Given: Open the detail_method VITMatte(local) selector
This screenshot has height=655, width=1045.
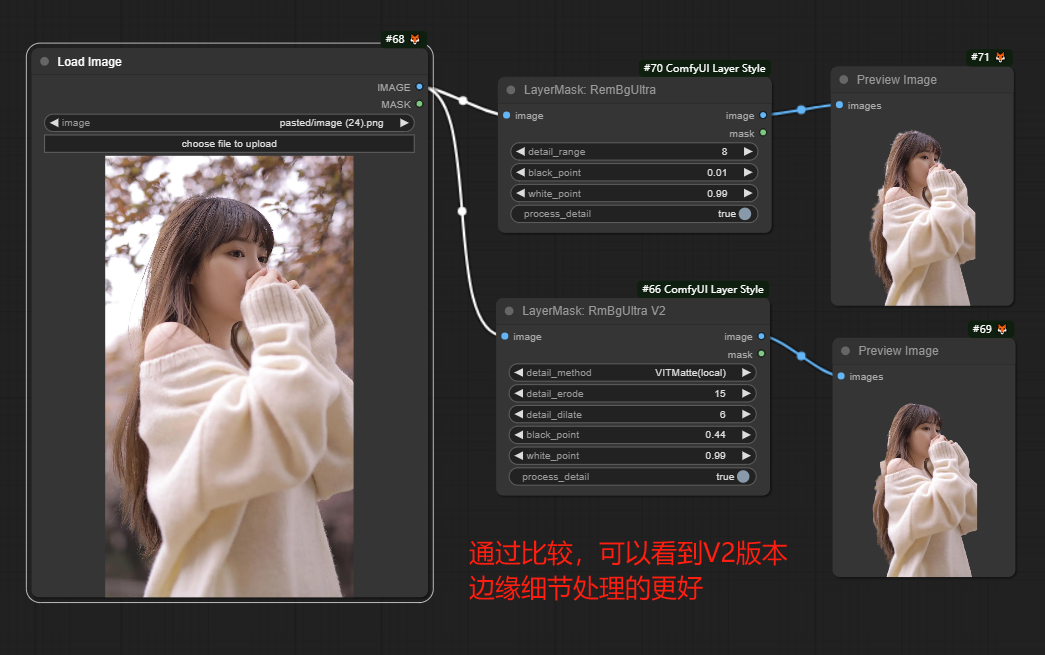Looking at the screenshot, I should pos(632,372).
